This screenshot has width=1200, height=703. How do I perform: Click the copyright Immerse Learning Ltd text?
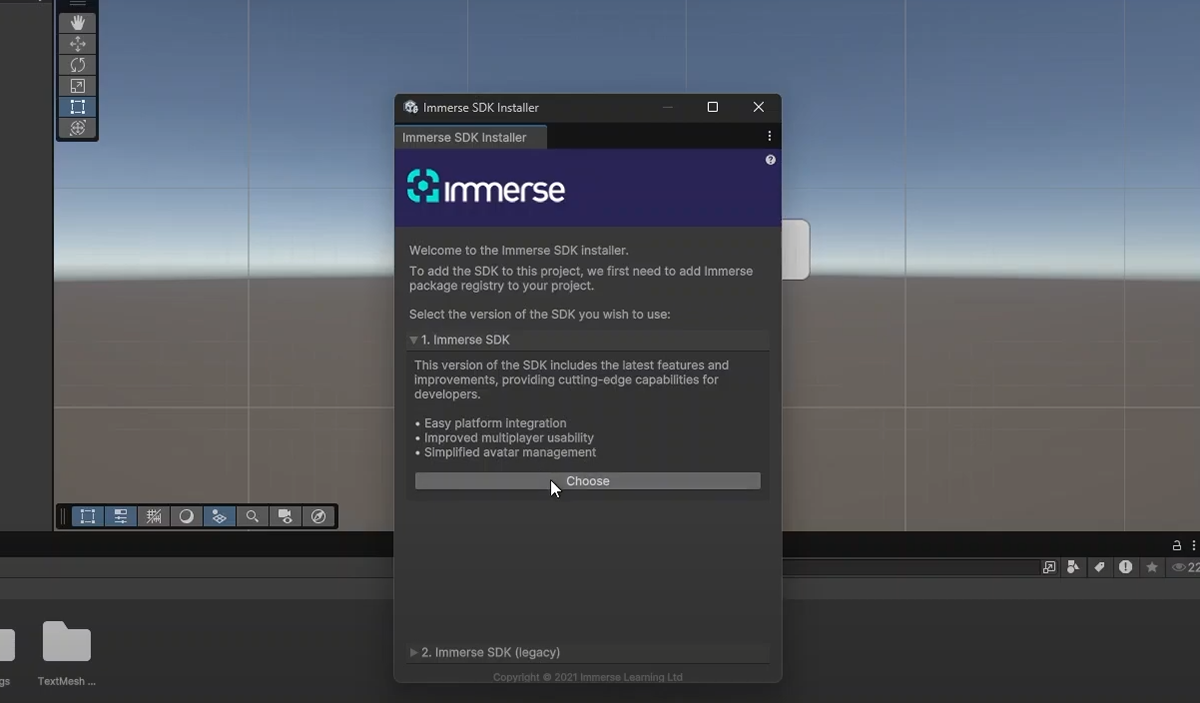click(x=588, y=677)
